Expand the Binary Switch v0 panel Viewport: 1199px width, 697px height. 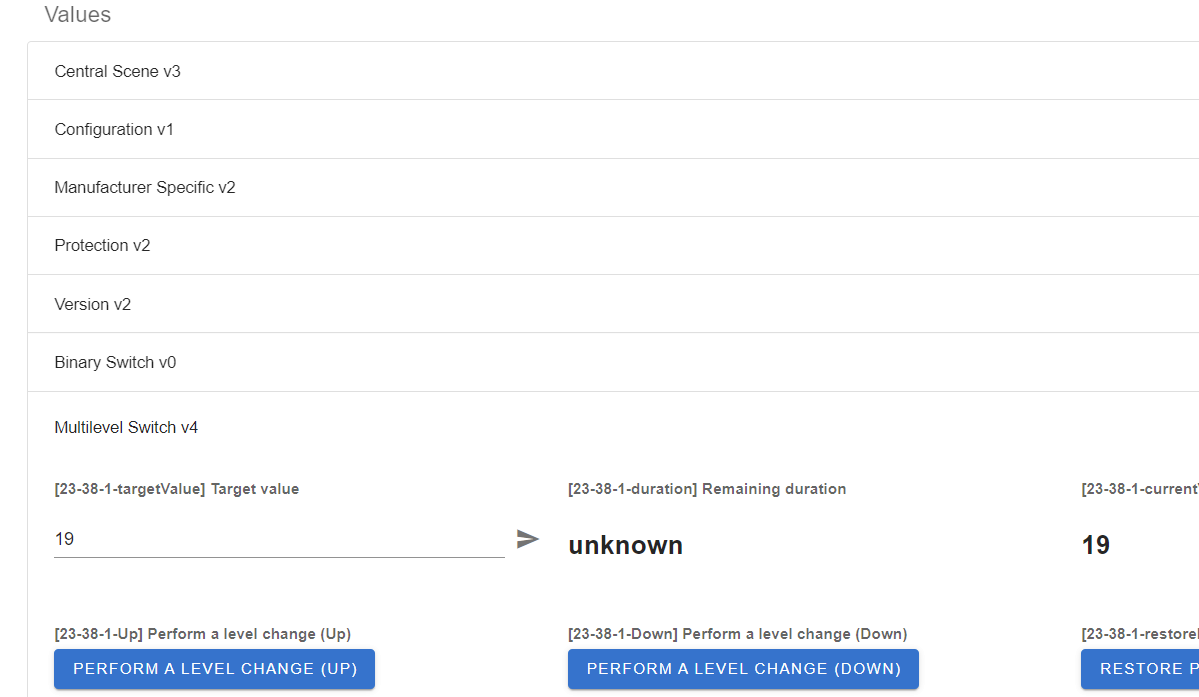pos(115,362)
